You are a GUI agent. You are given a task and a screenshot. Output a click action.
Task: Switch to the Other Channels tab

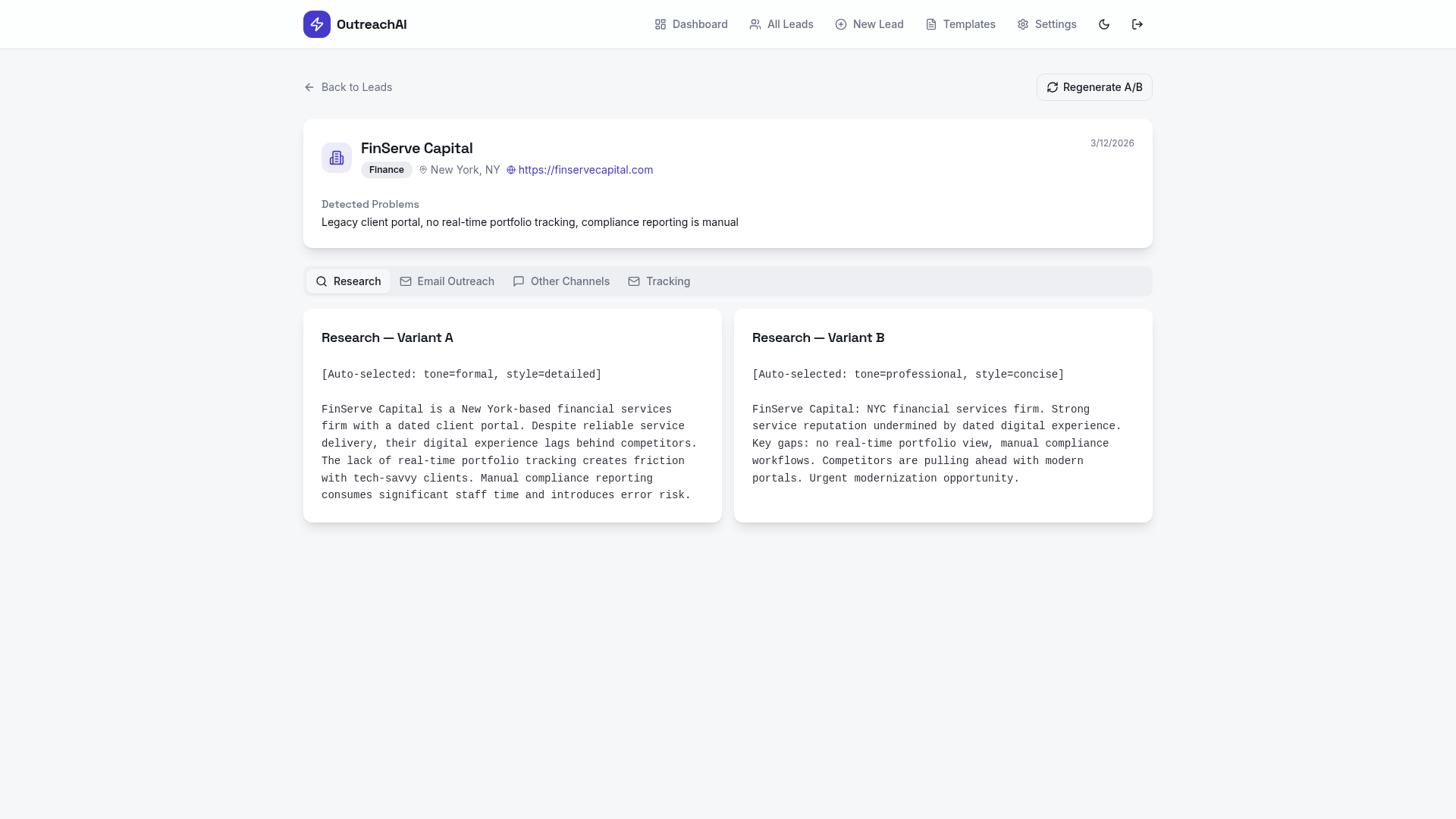pyautogui.click(x=561, y=281)
